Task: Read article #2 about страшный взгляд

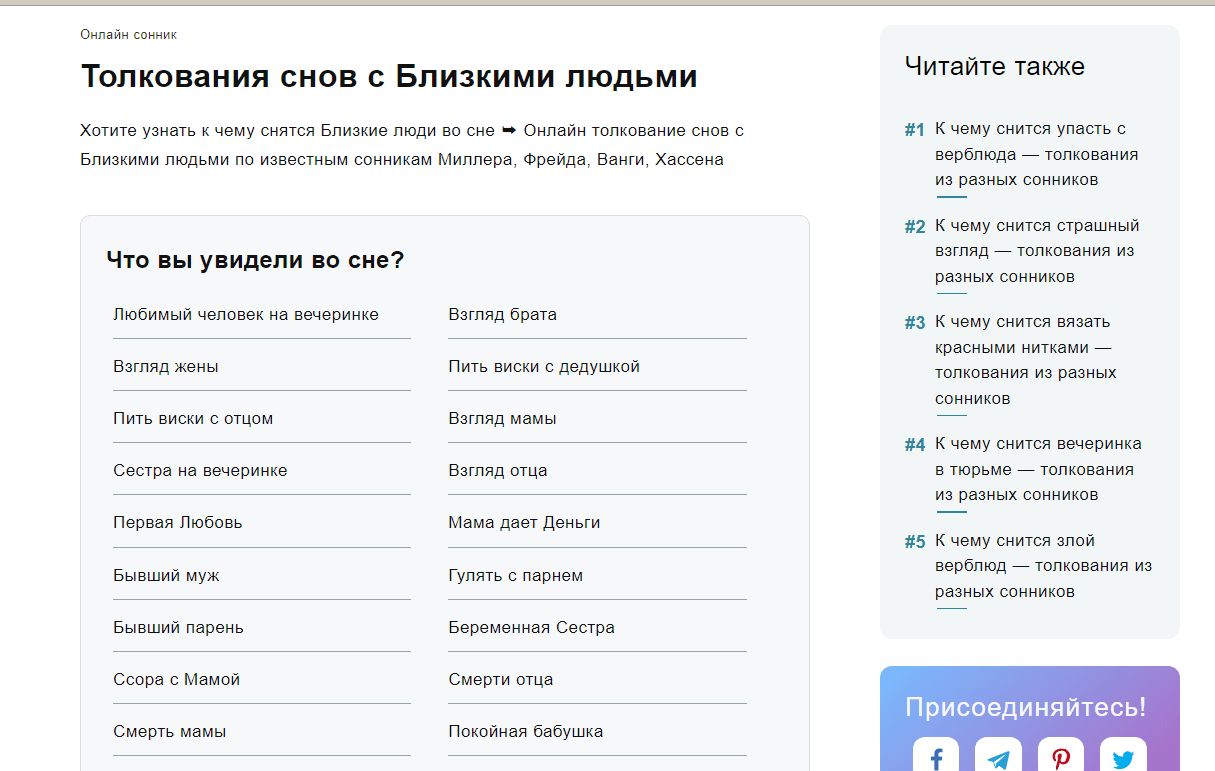Action: pyautogui.click(x=1038, y=251)
